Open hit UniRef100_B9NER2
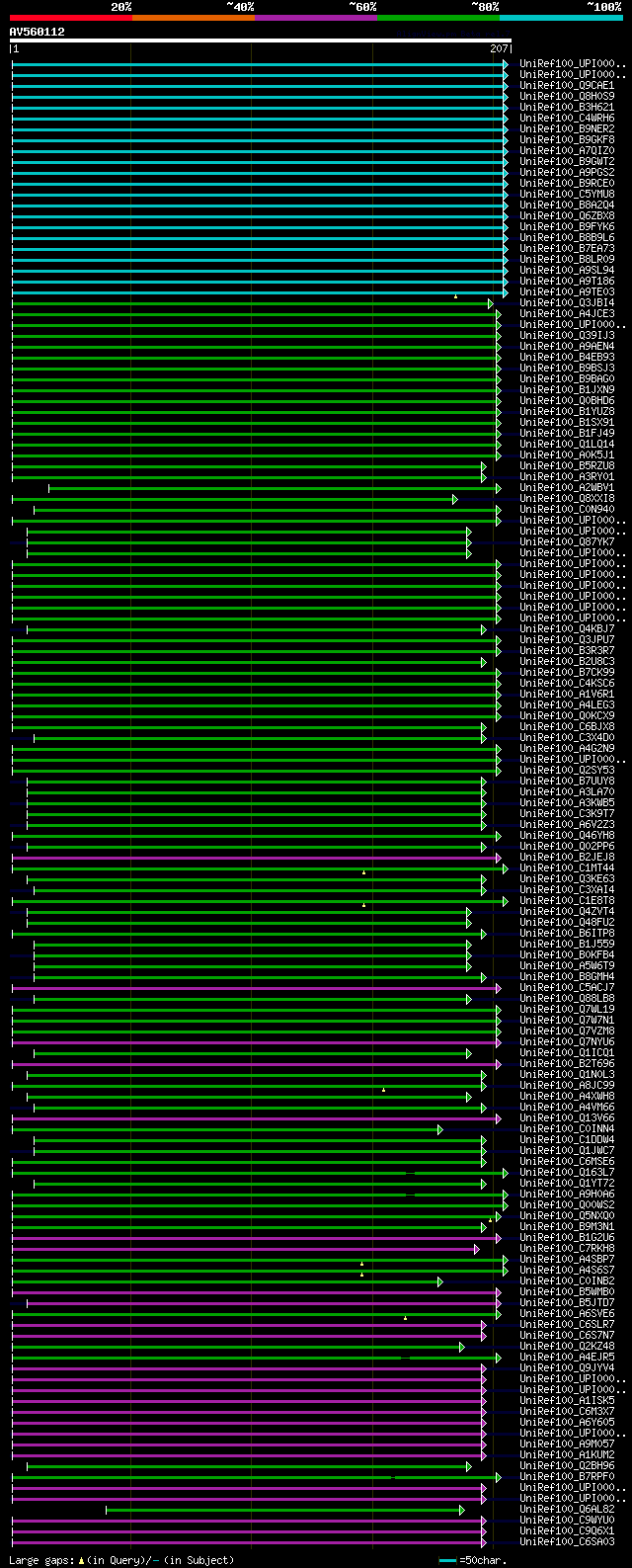The width and height of the screenshot is (632, 1568). pyautogui.click(x=567, y=129)
